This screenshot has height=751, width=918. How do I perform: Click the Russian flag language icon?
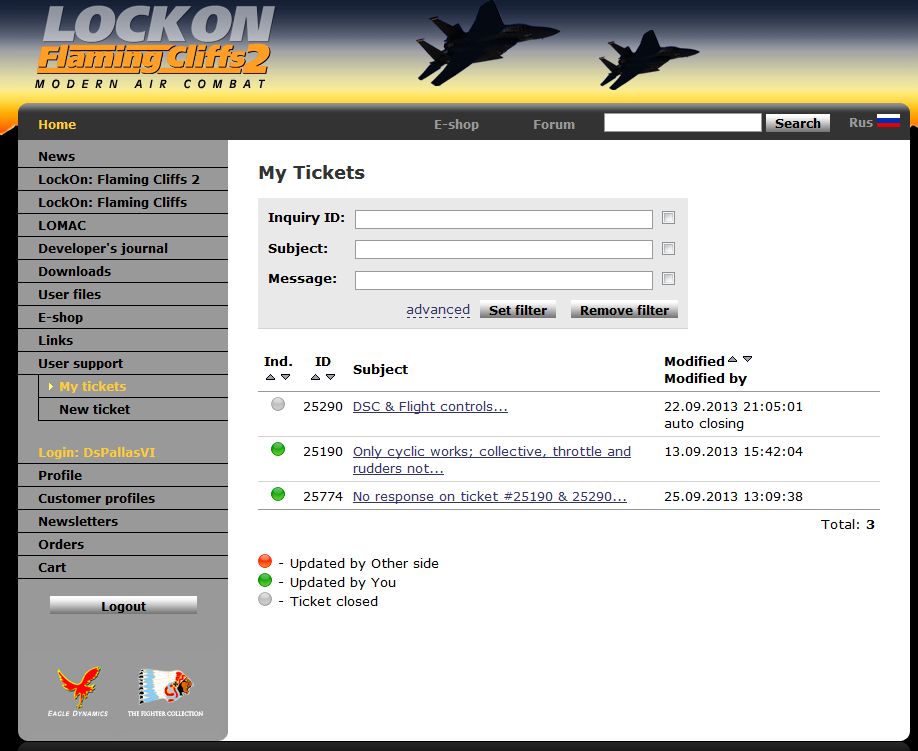888,121
